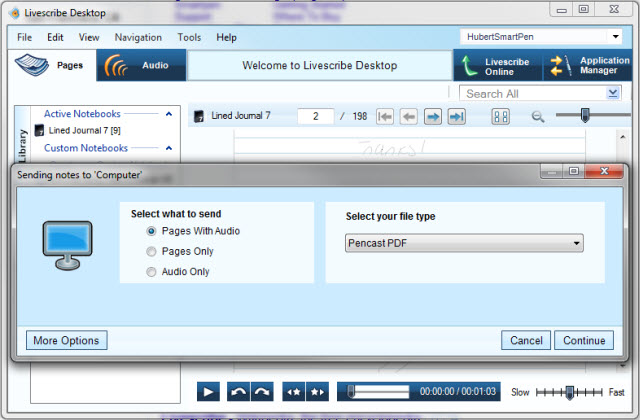
Task: Select Pages Only option
Action: pyautogui.click(x=152, y=251)
